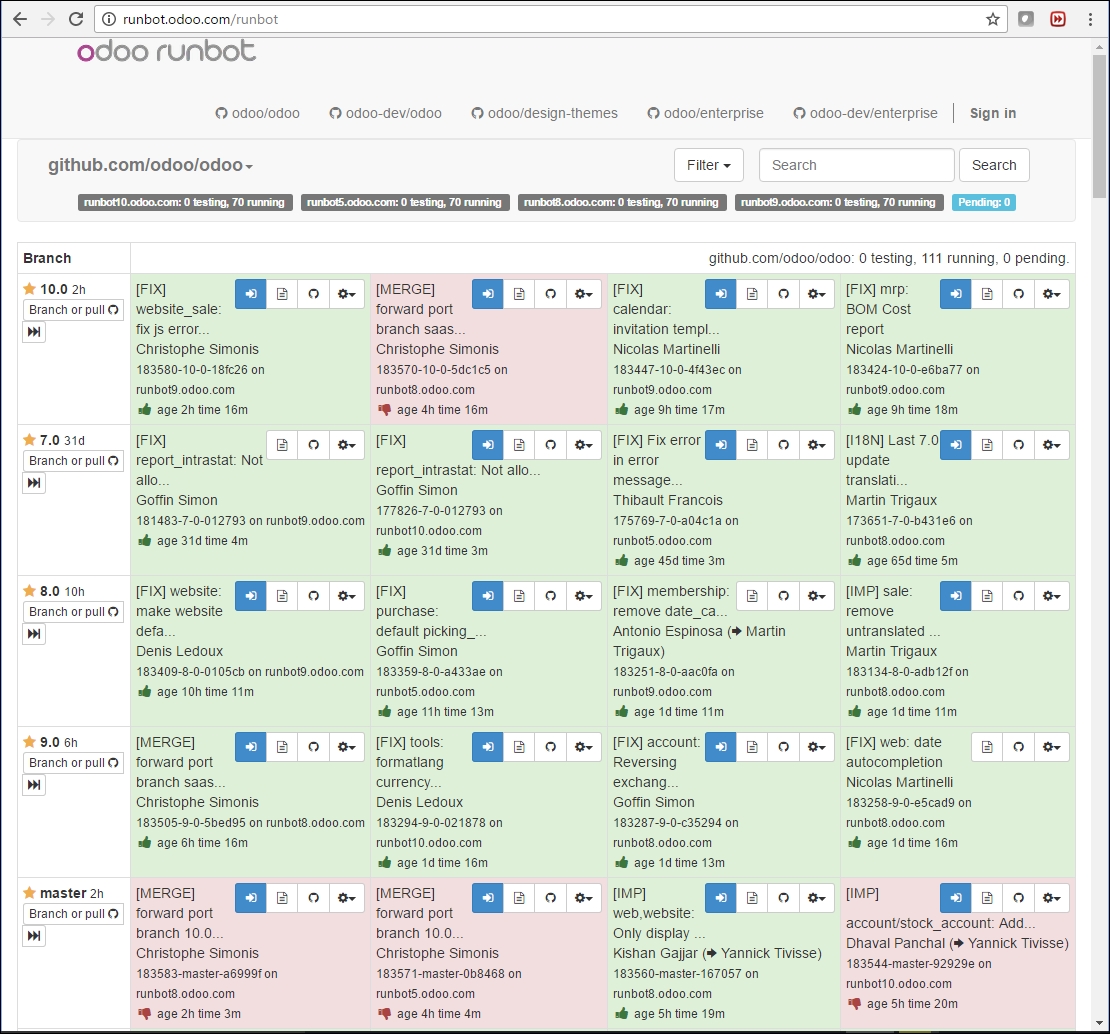
Task: Click GitHub icon for build 183134-8-0-adb12f
Action: 1019,596
